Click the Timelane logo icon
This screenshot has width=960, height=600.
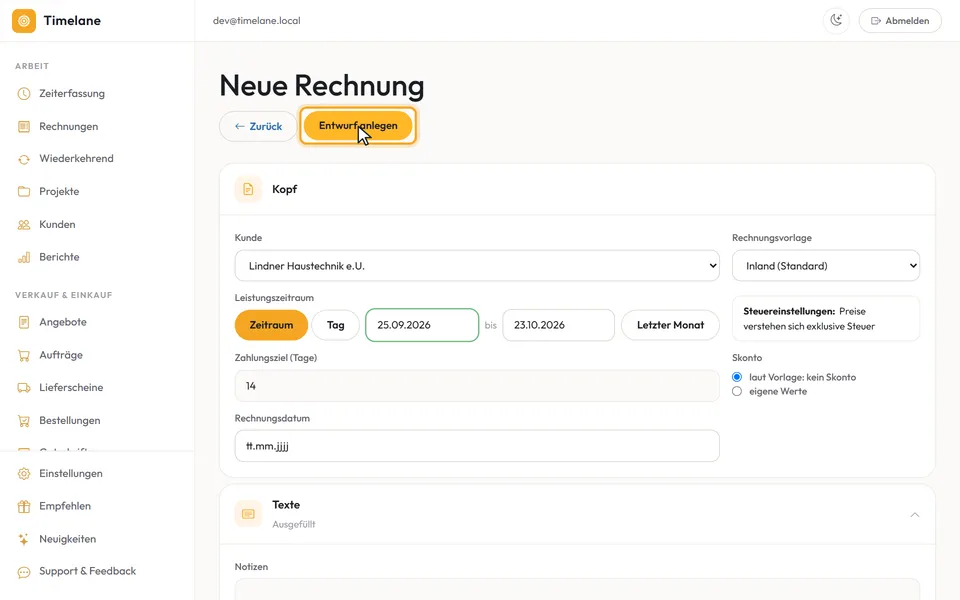point(24,21)
